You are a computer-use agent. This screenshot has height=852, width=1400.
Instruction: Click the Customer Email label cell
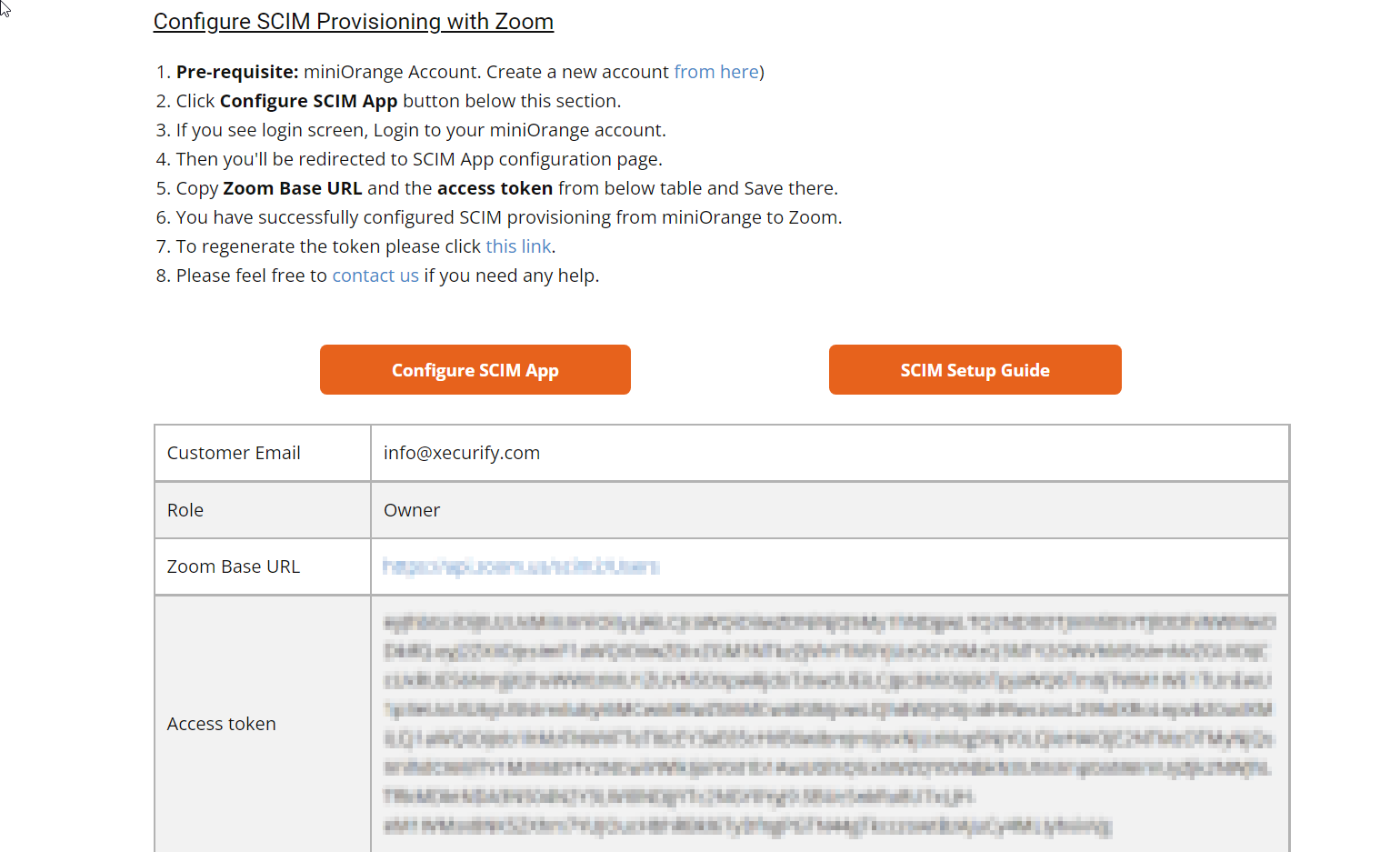(234, 453)
